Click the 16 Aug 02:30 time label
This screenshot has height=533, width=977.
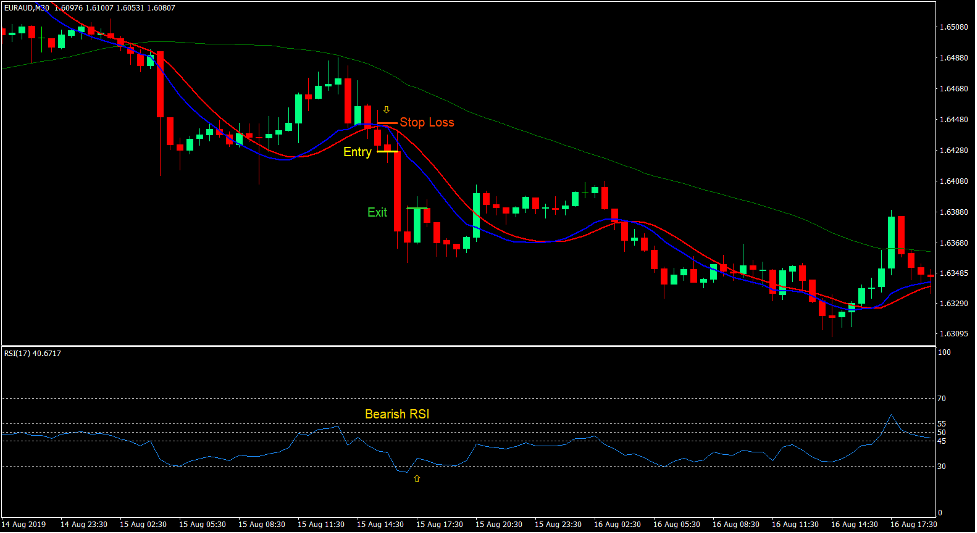617,524
